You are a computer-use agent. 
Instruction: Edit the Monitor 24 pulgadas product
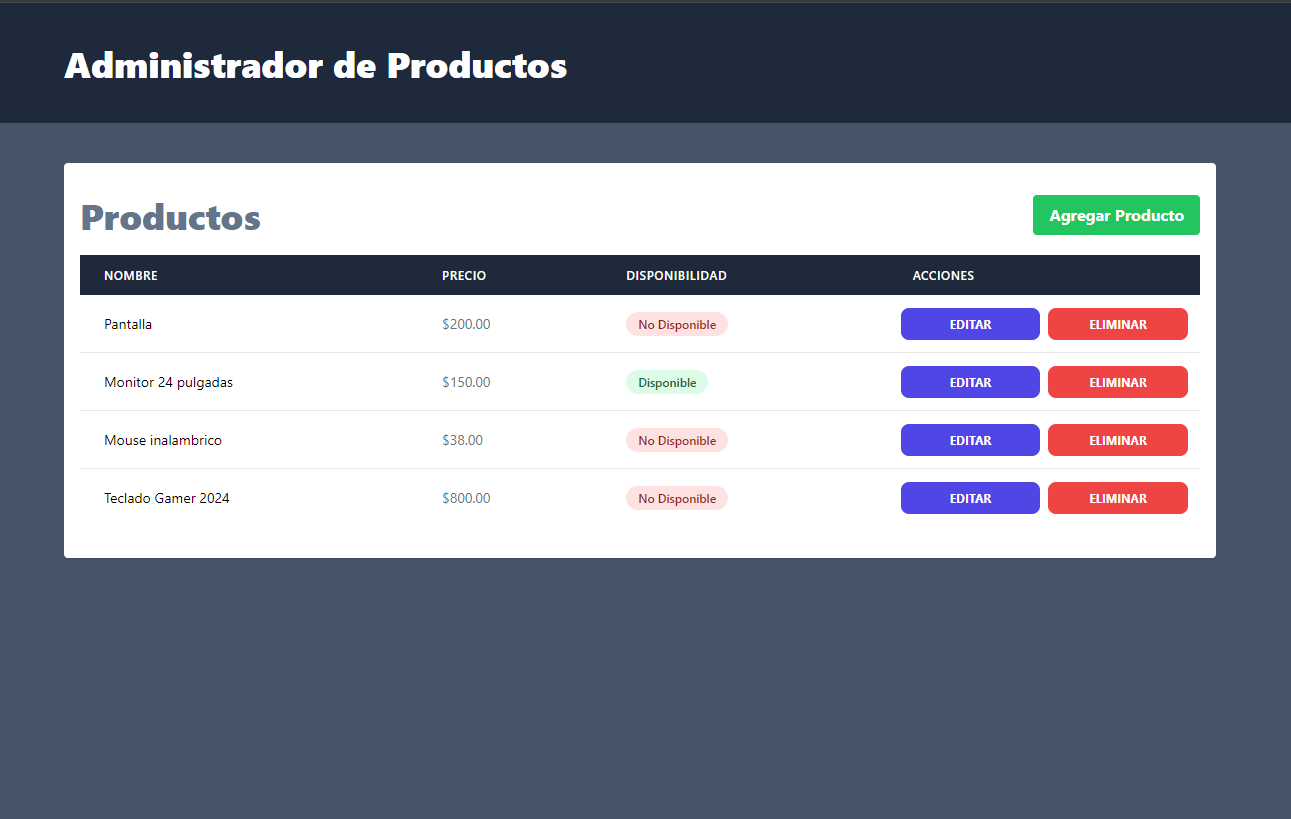[x=970, y=382]
